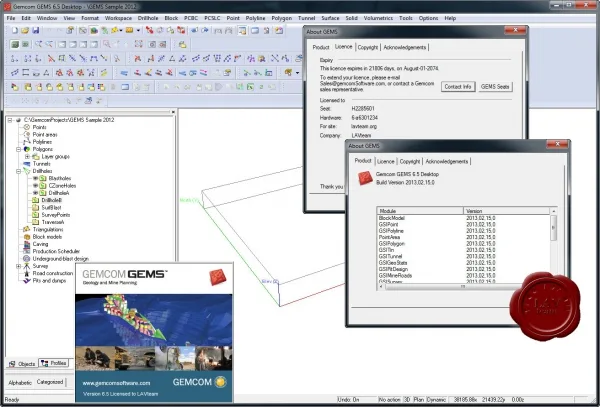Screen dimensions: 600x407
Task: Expand the Survey tree node
Action: point(18,266)
